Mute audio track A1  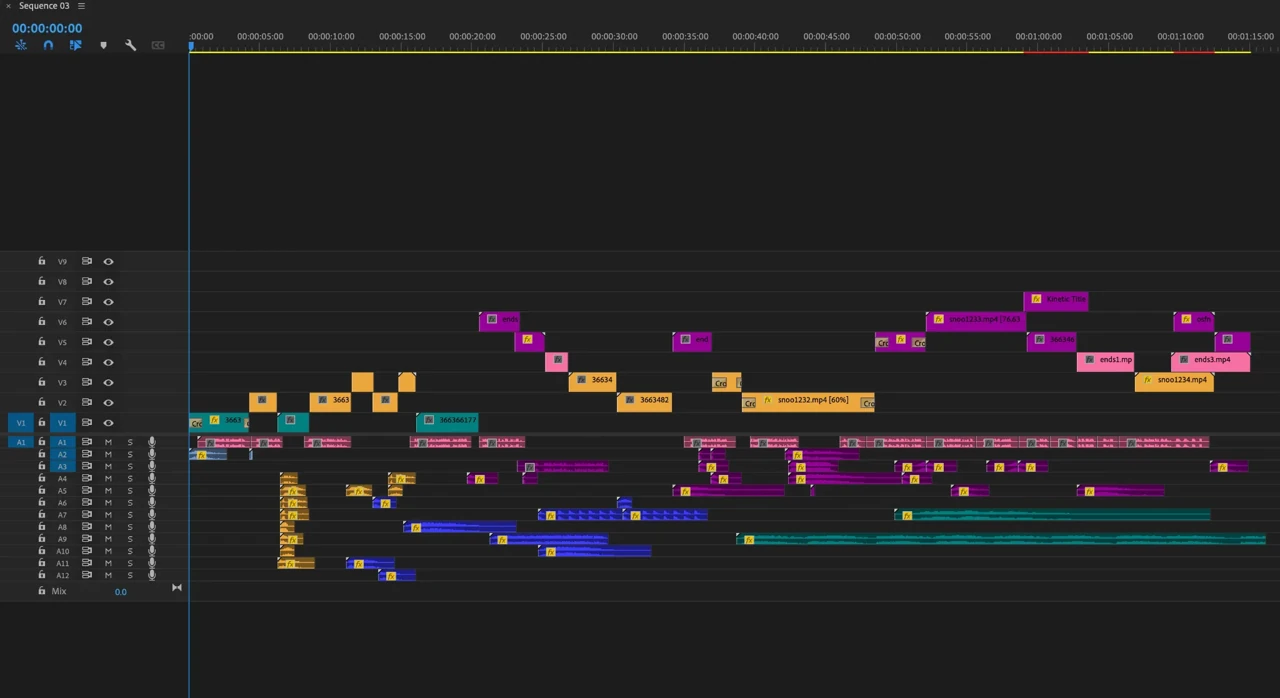(108, 442)
